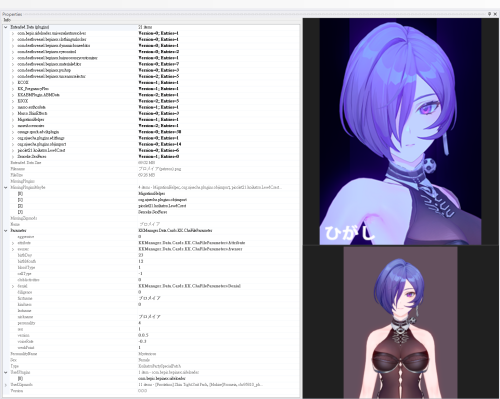Open the Info tab

pos(7,20)
